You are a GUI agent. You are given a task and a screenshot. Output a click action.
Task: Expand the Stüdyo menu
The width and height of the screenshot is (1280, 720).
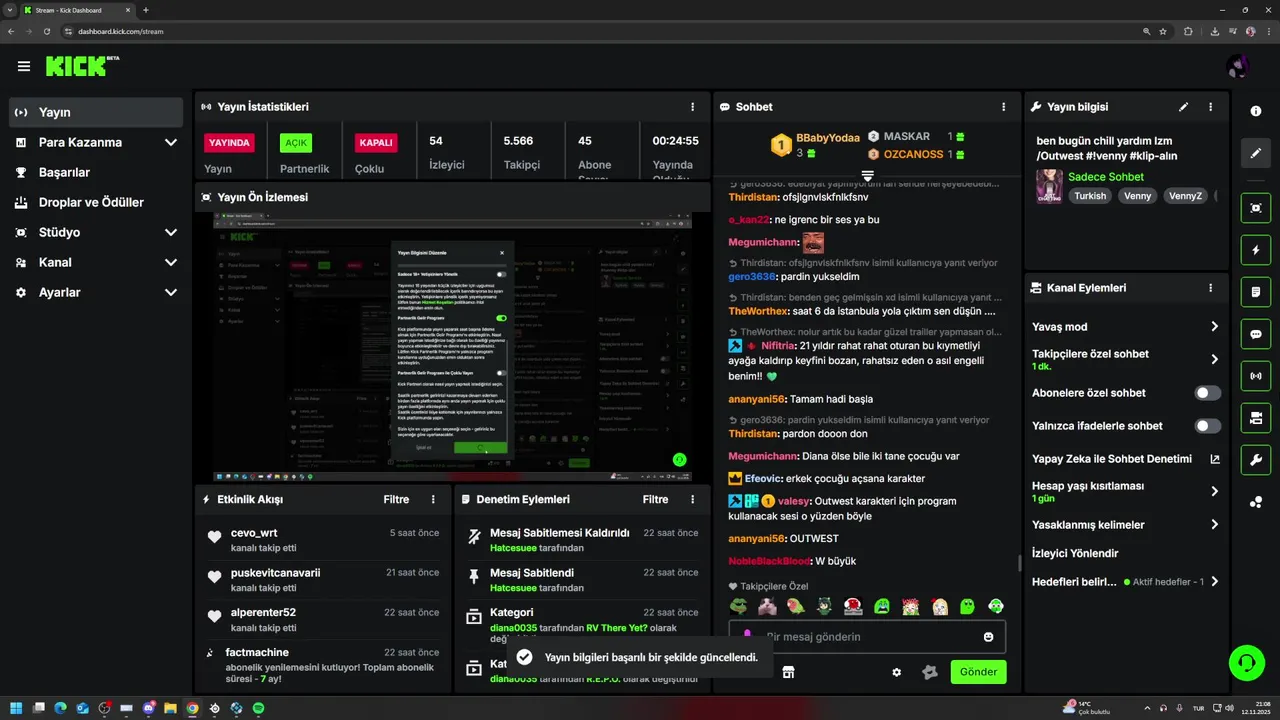tap(171, 232)
